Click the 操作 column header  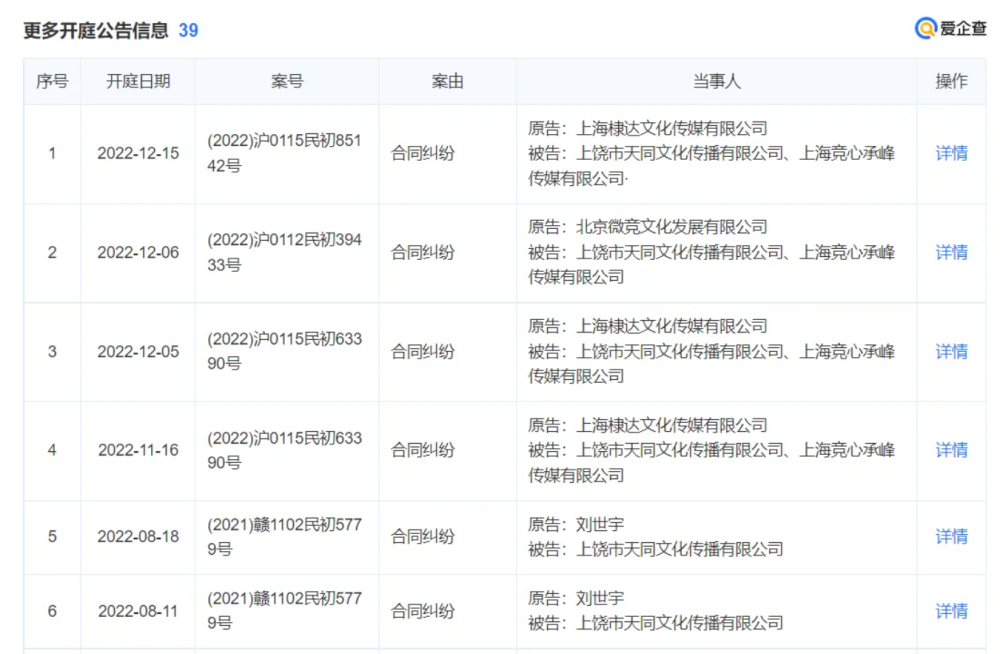pyautogui.click(x=951, y=81)
